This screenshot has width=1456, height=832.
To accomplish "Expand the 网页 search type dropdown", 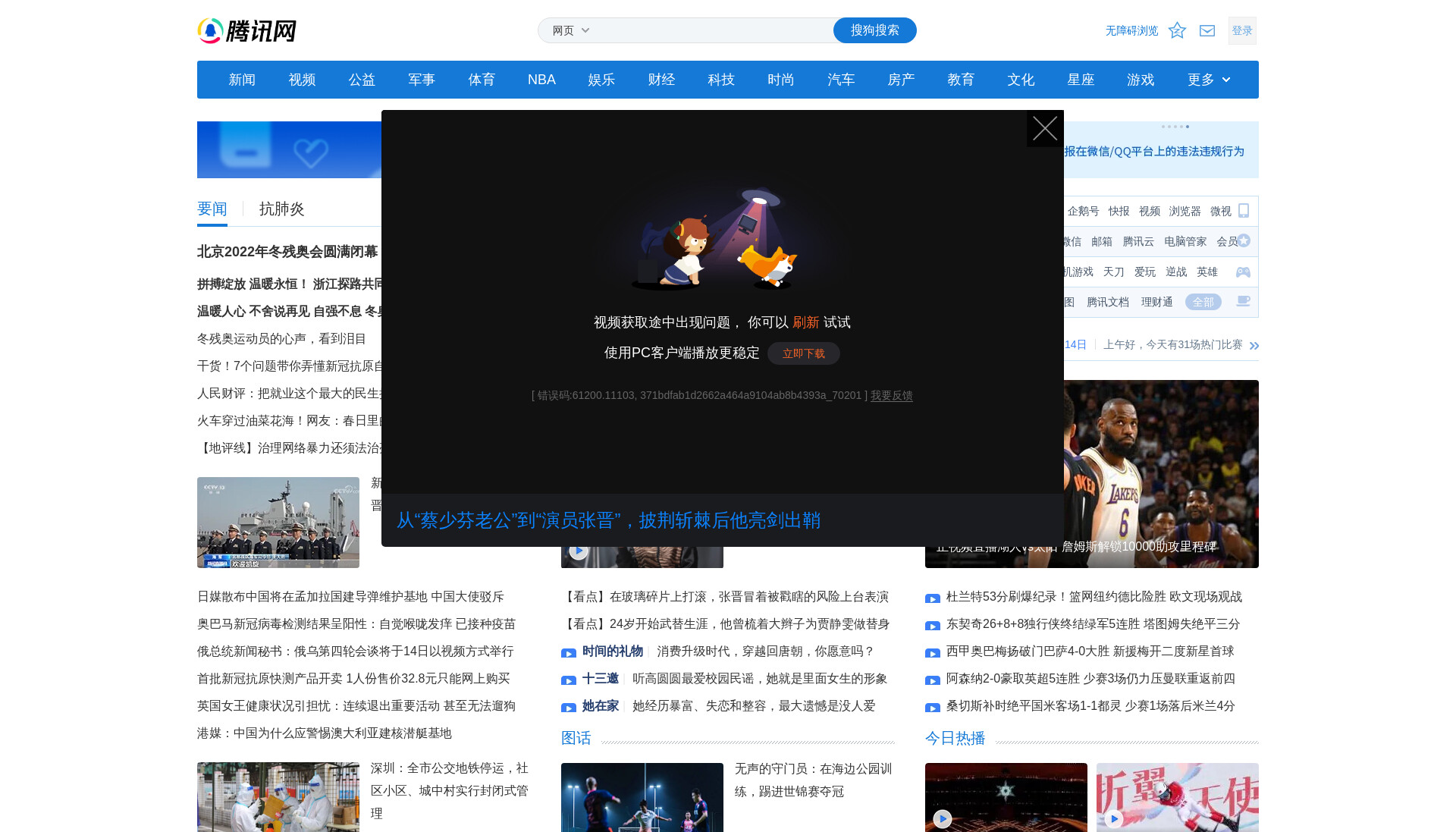I will point(571,30).
